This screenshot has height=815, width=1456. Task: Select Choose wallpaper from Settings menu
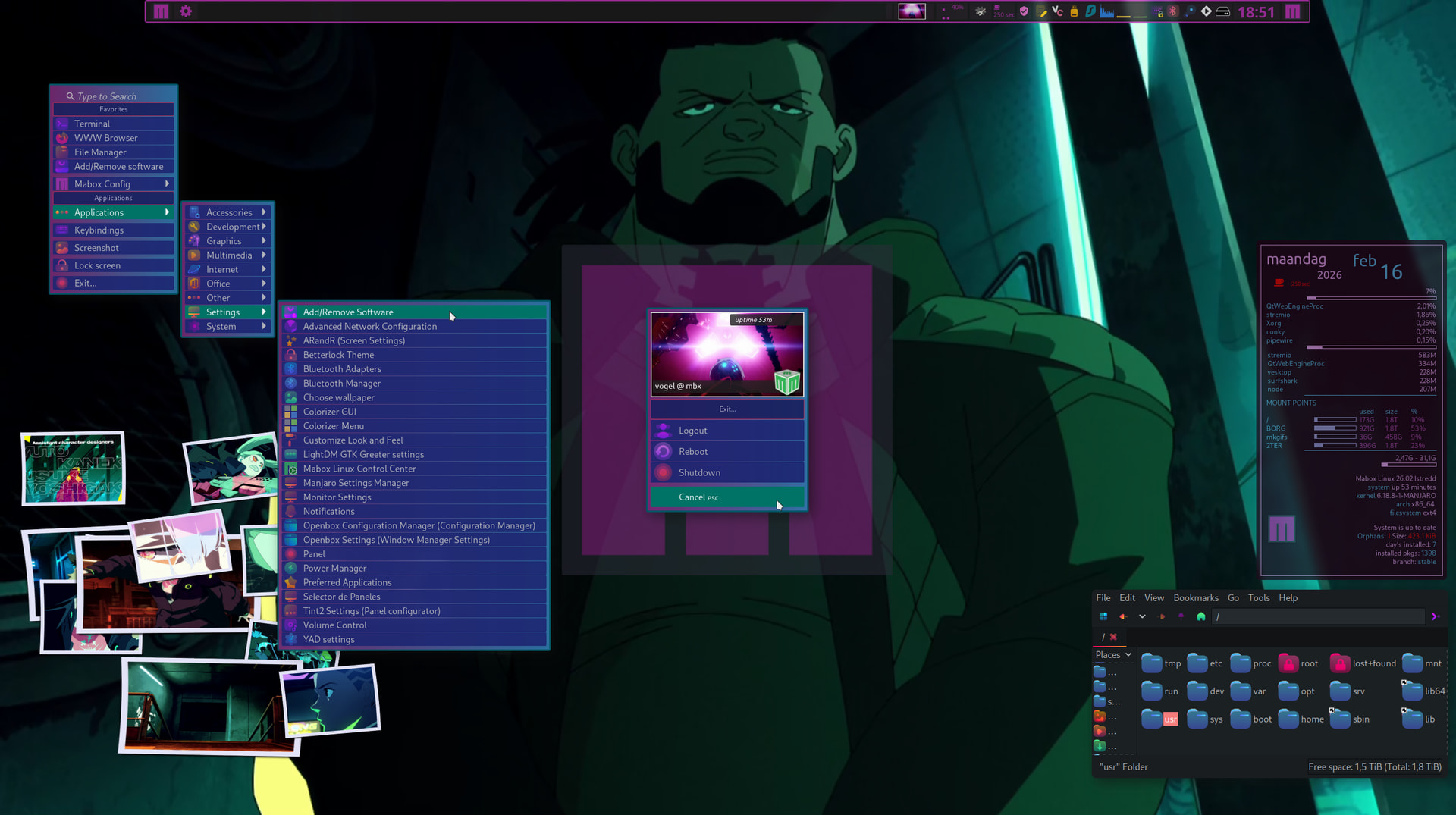[338, 397]
